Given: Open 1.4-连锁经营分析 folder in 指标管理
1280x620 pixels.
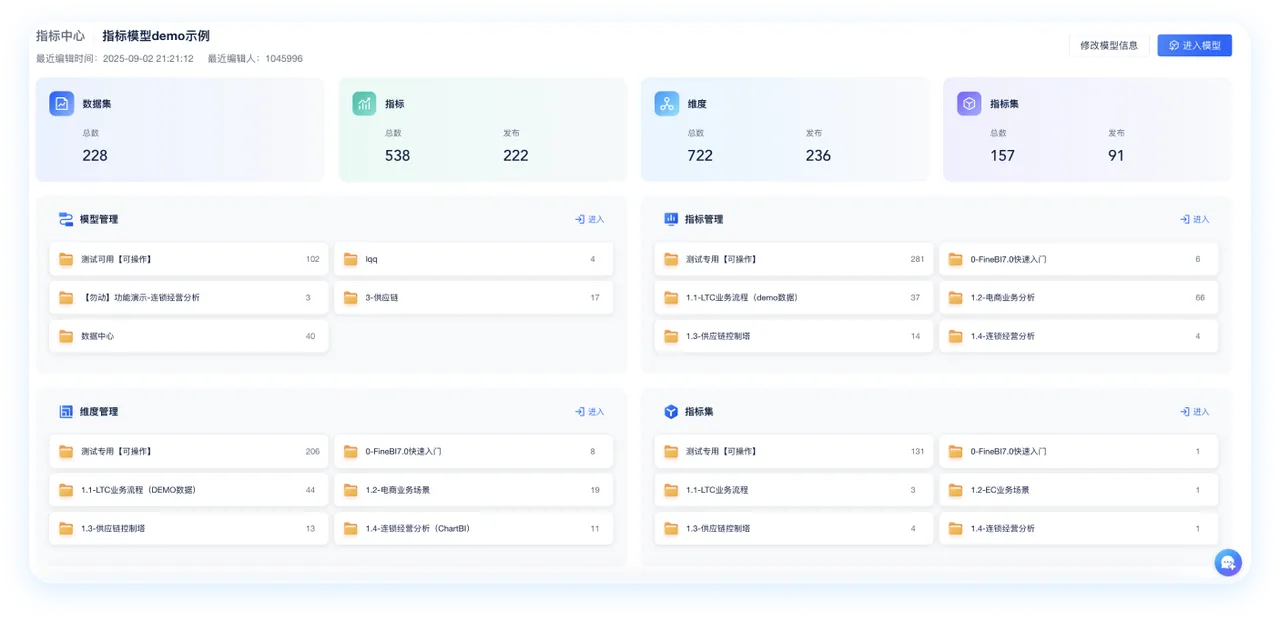Looking at the screenshot, I should click(1078, 336).
